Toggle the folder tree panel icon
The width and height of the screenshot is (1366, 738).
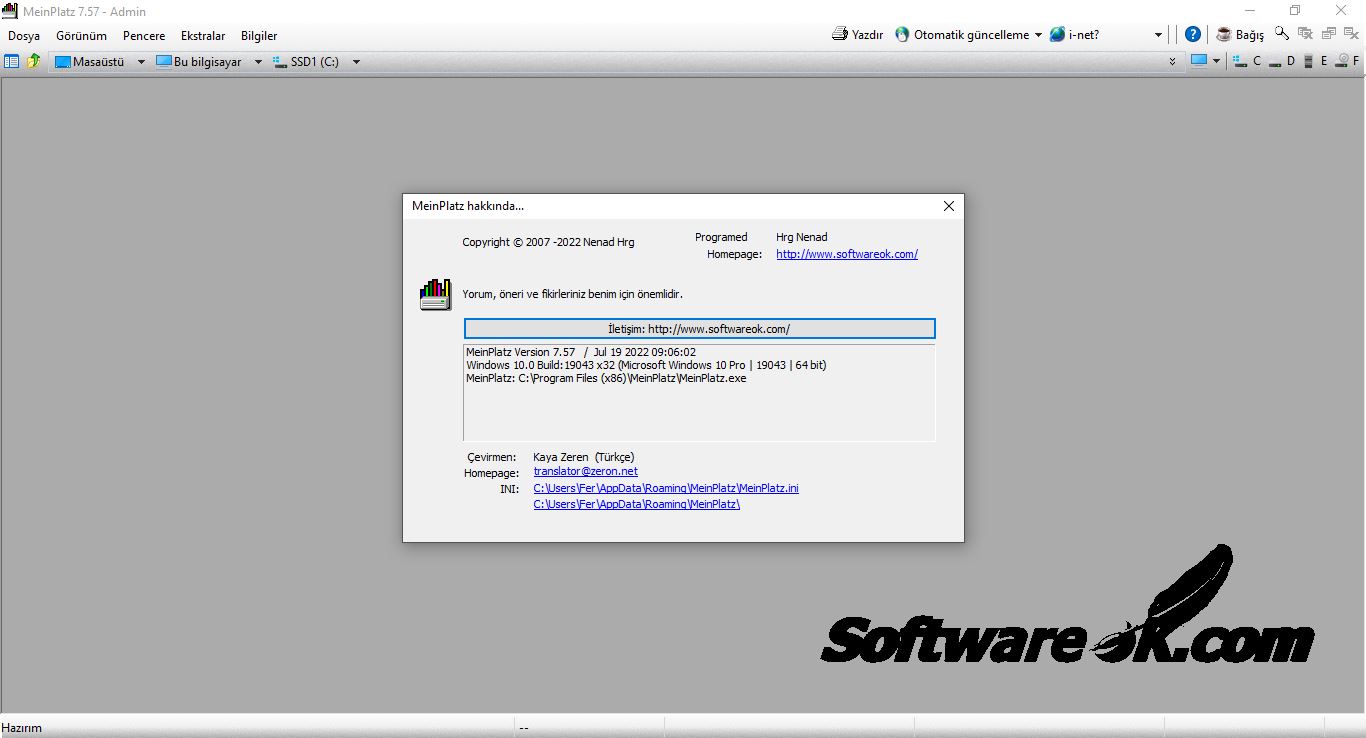click(x=12, y=61)
